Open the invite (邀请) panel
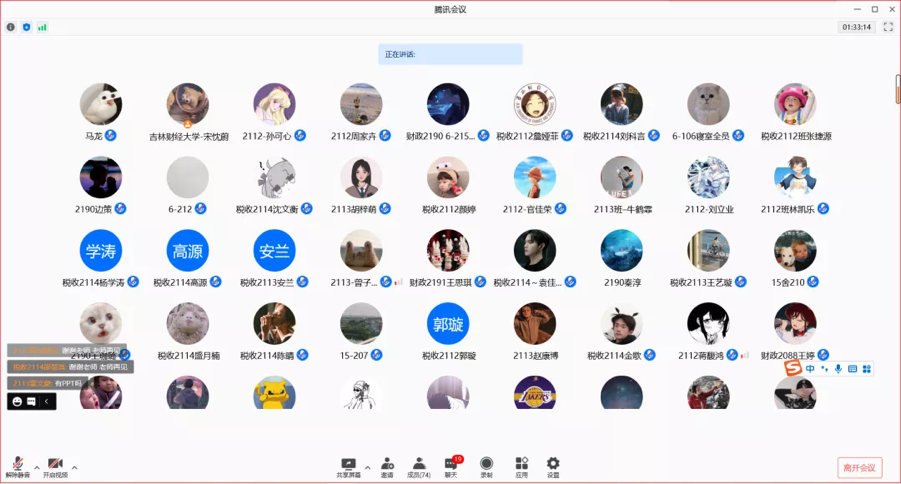 click(x=387, y=466)
